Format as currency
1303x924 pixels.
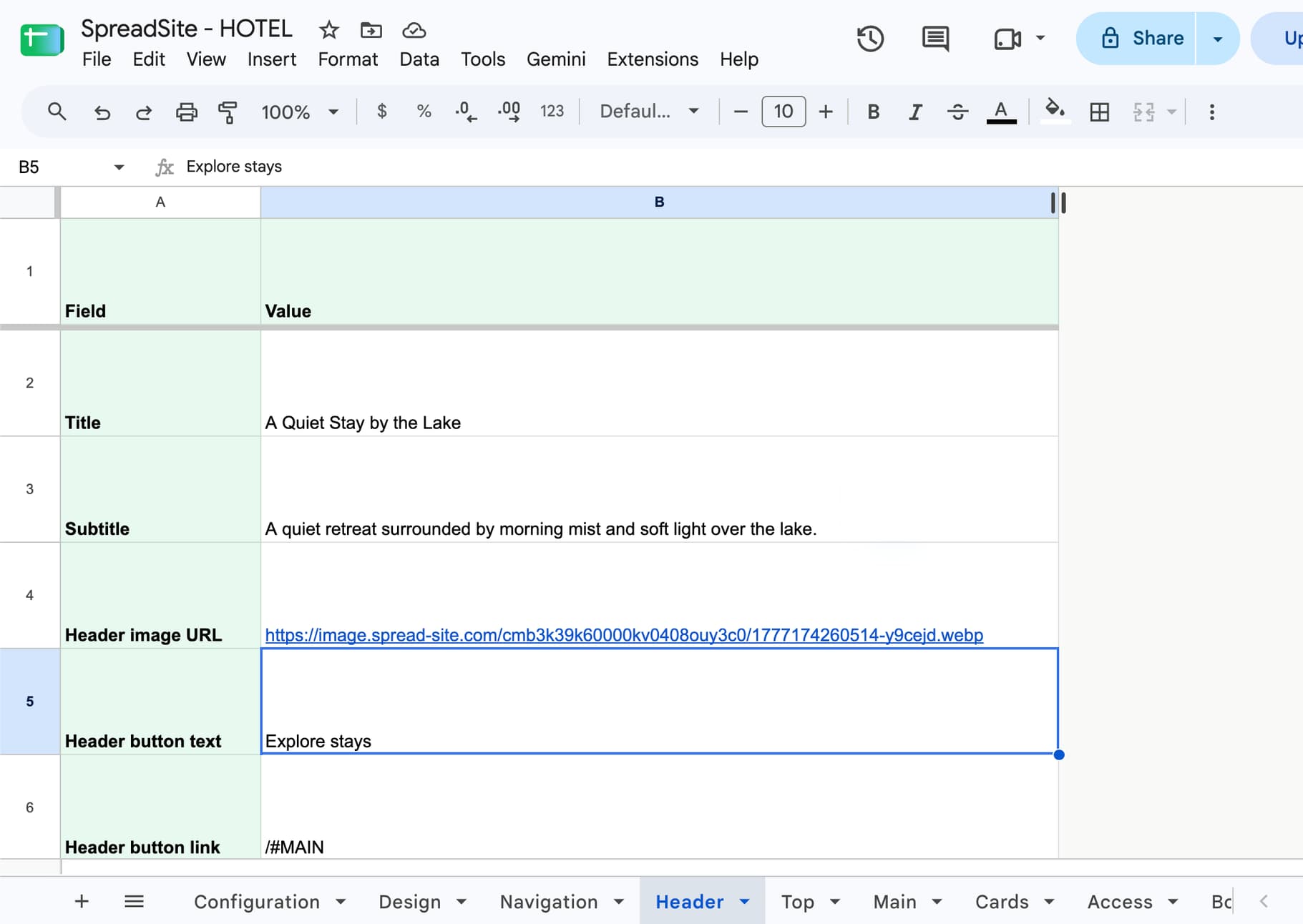[x=382, y=111]
